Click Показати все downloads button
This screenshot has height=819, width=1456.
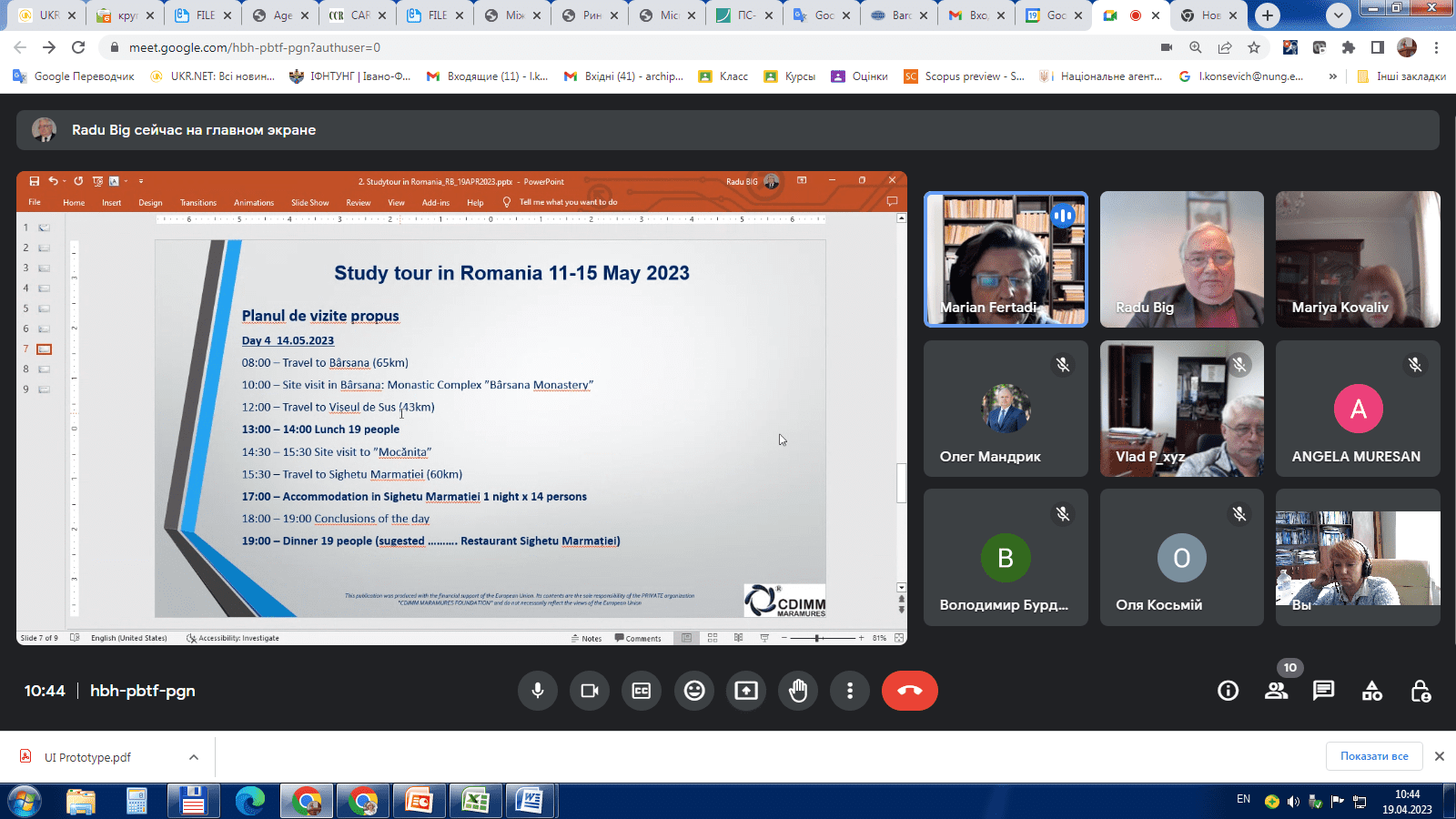(x=1373, y=756)
